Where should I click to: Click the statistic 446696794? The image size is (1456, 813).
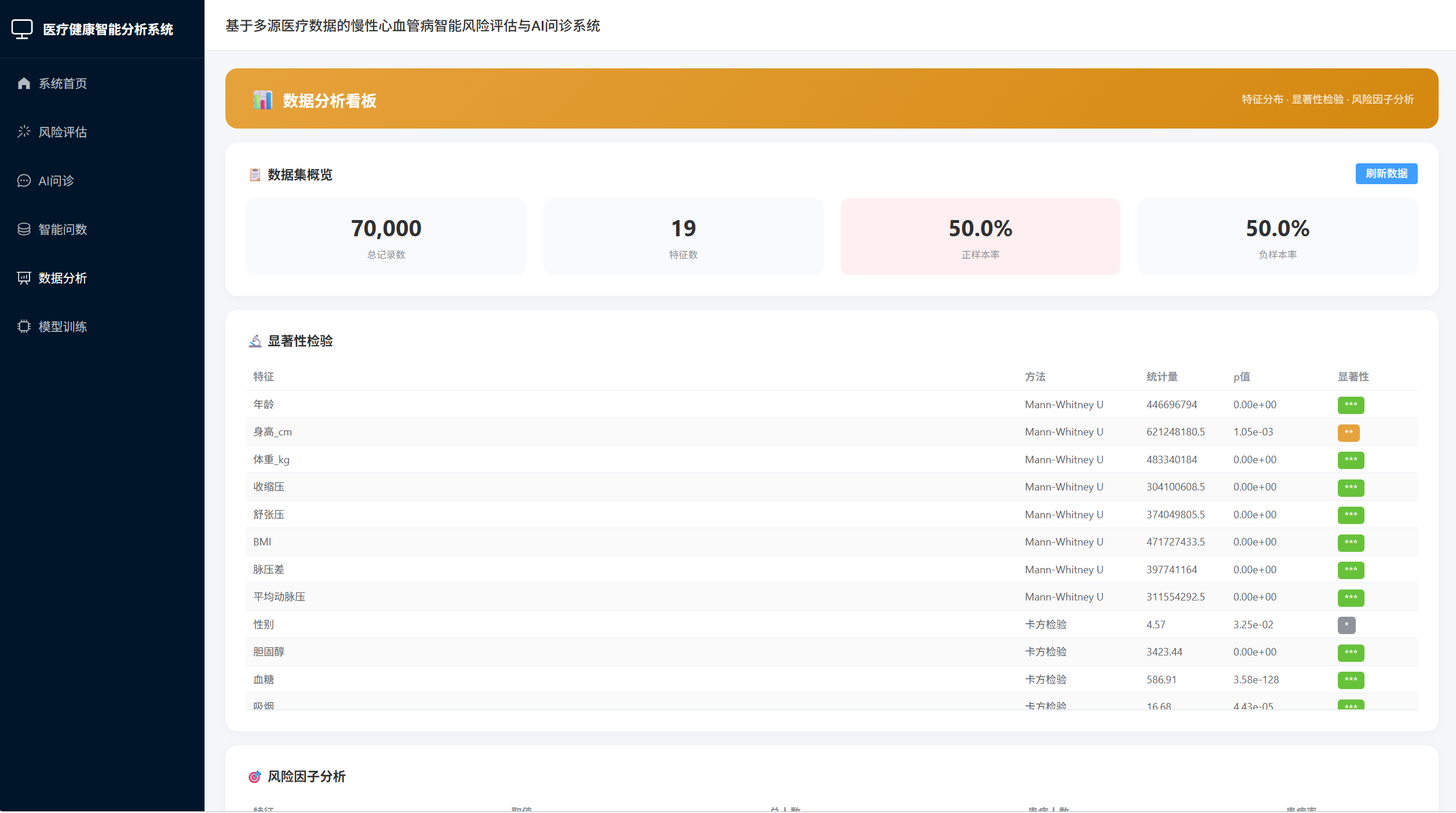tap(1172, 405)
